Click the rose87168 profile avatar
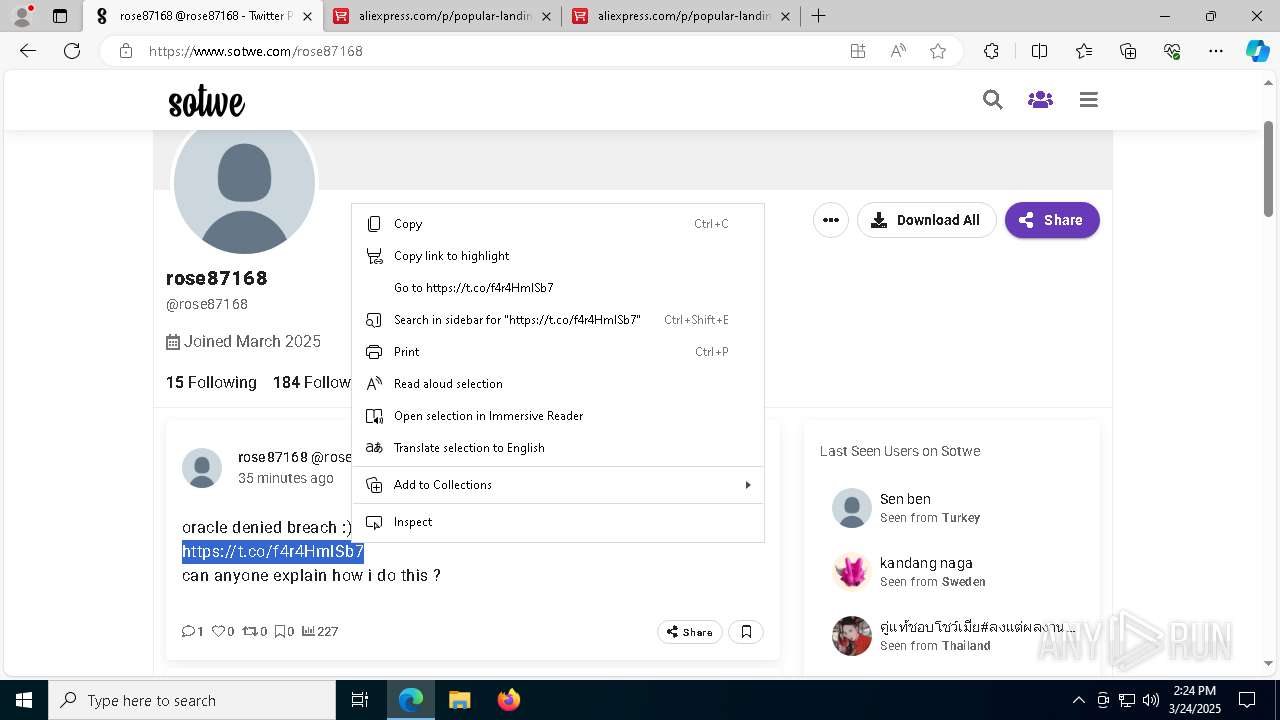The height and width of the screenshot is (720, 1280). 244,183
